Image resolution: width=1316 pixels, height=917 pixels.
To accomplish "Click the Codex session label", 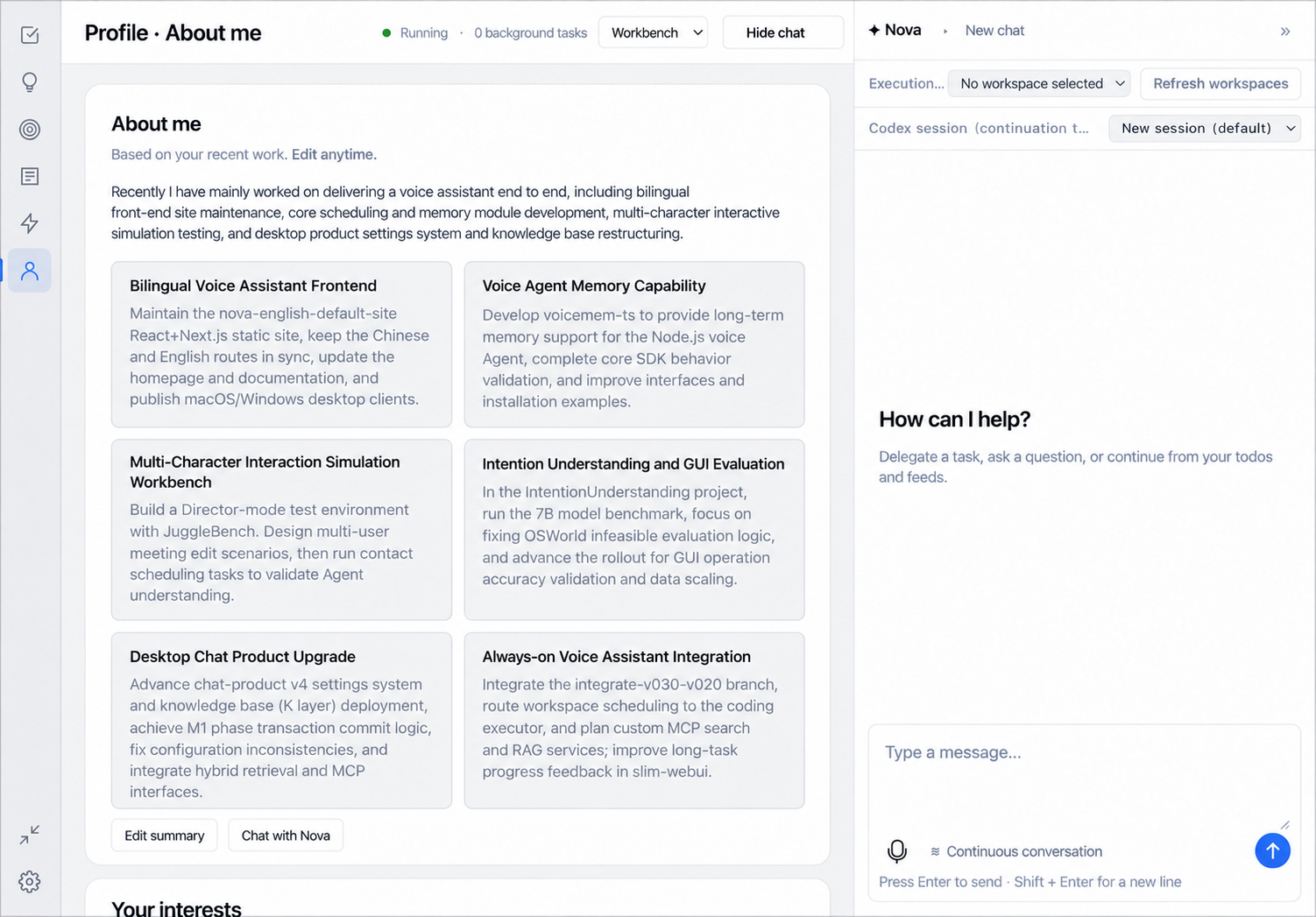I will [979, 128].
